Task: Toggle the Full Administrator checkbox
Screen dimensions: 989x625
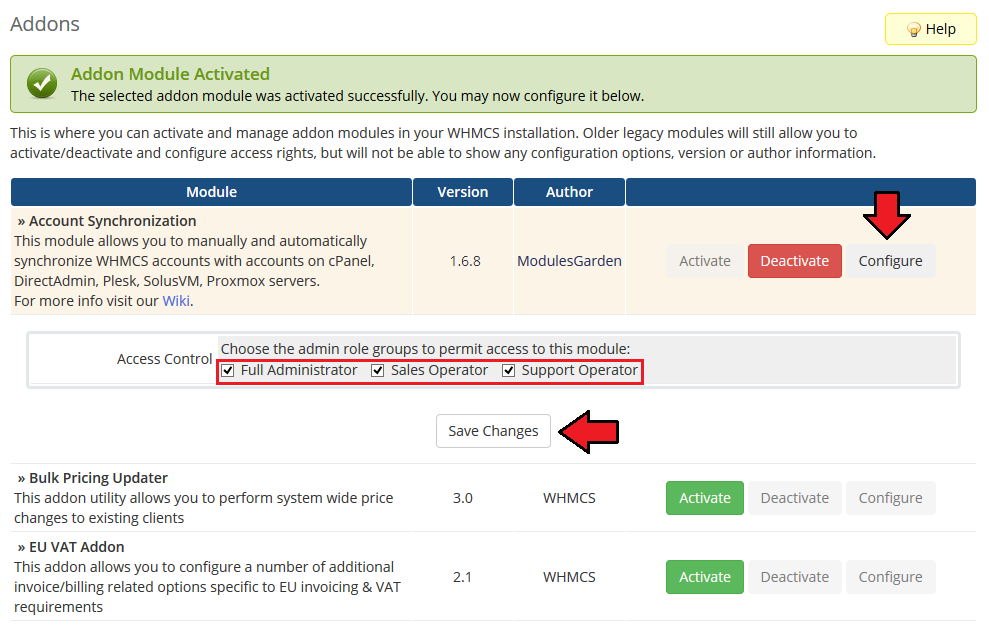Action: (228, 370)
